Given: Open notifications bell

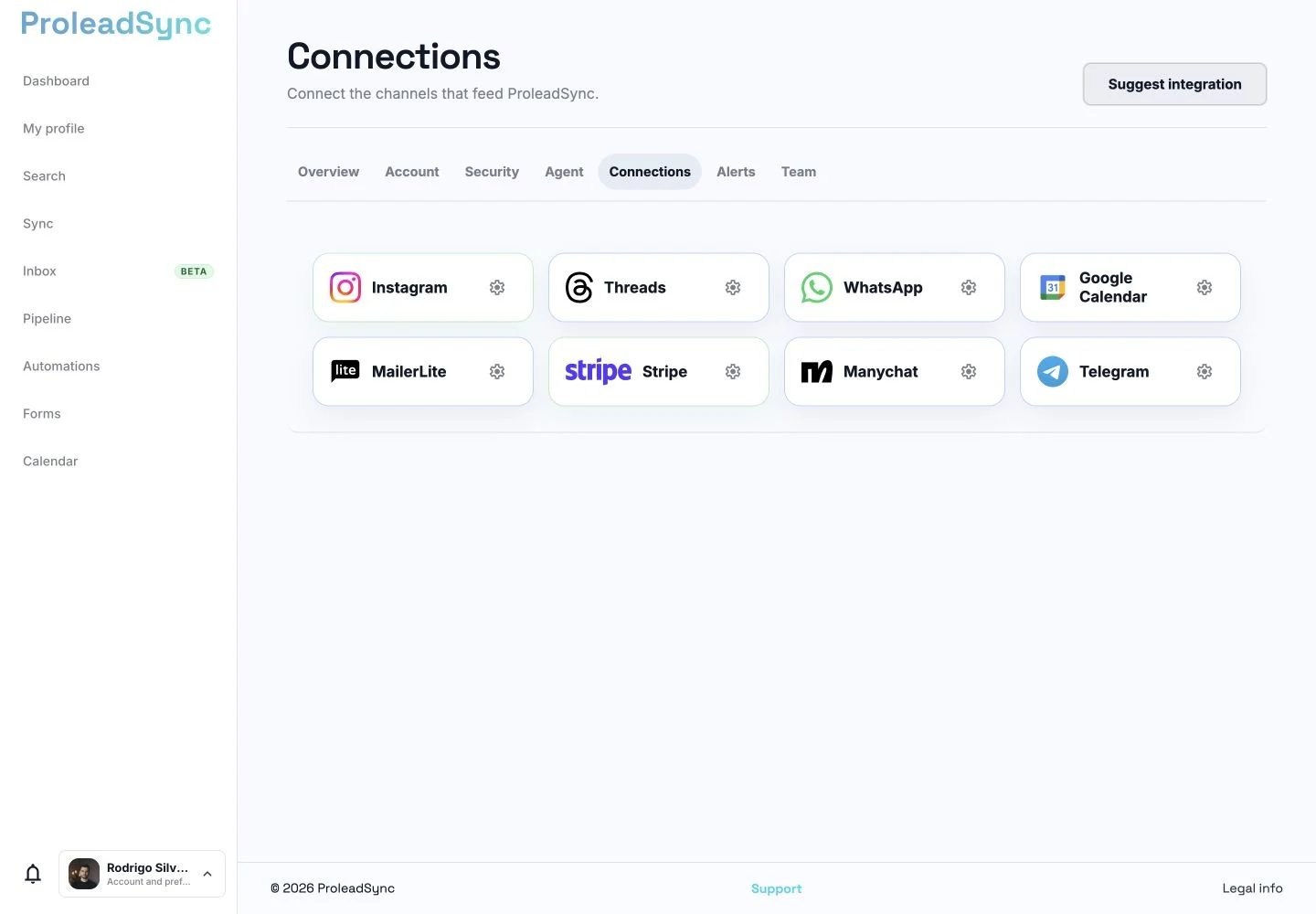Looking at the screenshot, I should point(33,874).
